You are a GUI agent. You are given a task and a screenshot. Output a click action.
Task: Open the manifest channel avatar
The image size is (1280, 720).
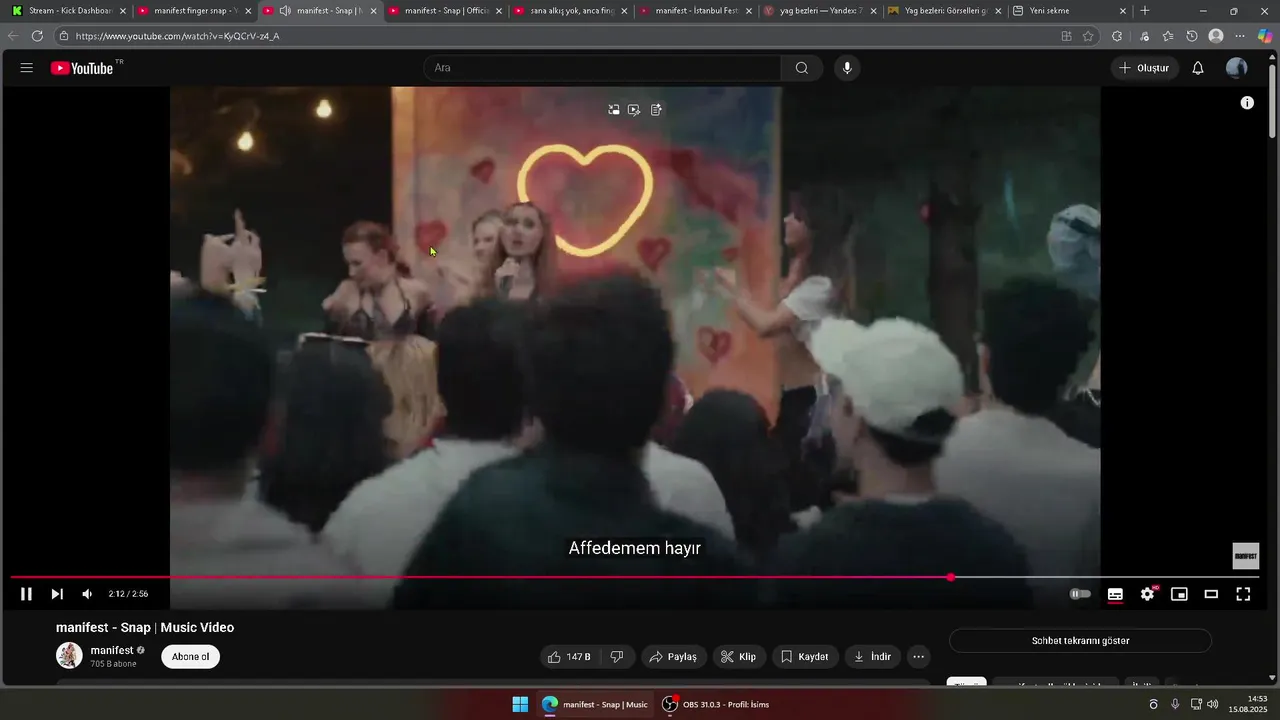click(x=69, y=656)
